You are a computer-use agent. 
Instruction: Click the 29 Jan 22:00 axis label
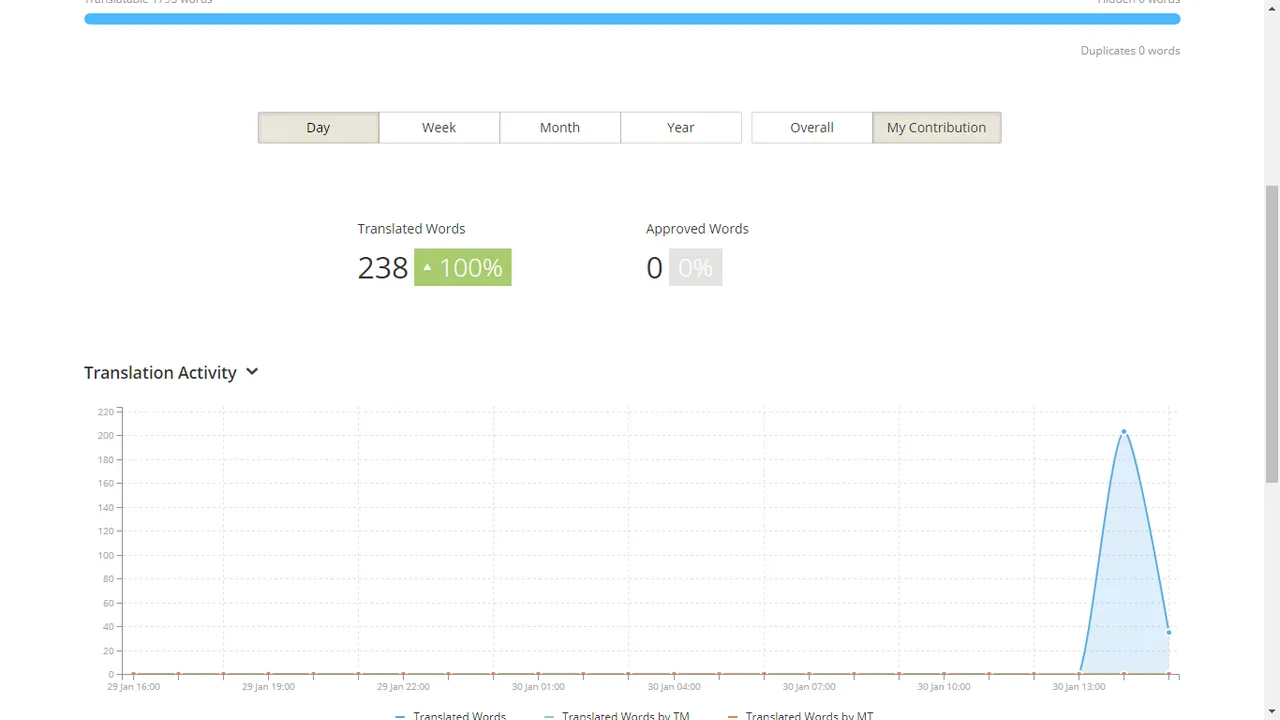403,687
